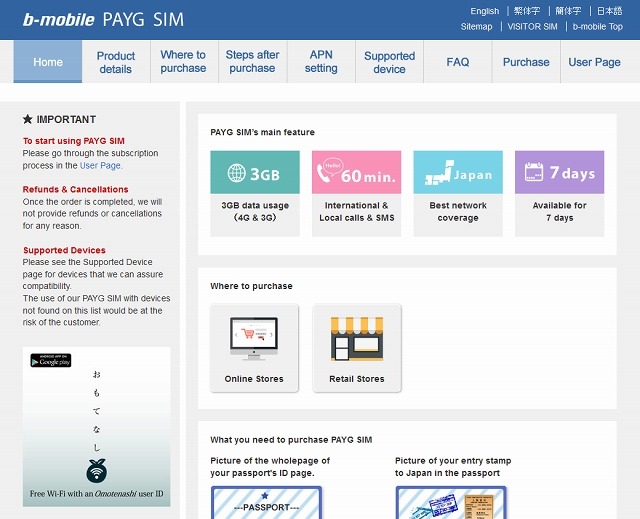Click 'Refunds & Cancellations' heading

tap(76, 189)
